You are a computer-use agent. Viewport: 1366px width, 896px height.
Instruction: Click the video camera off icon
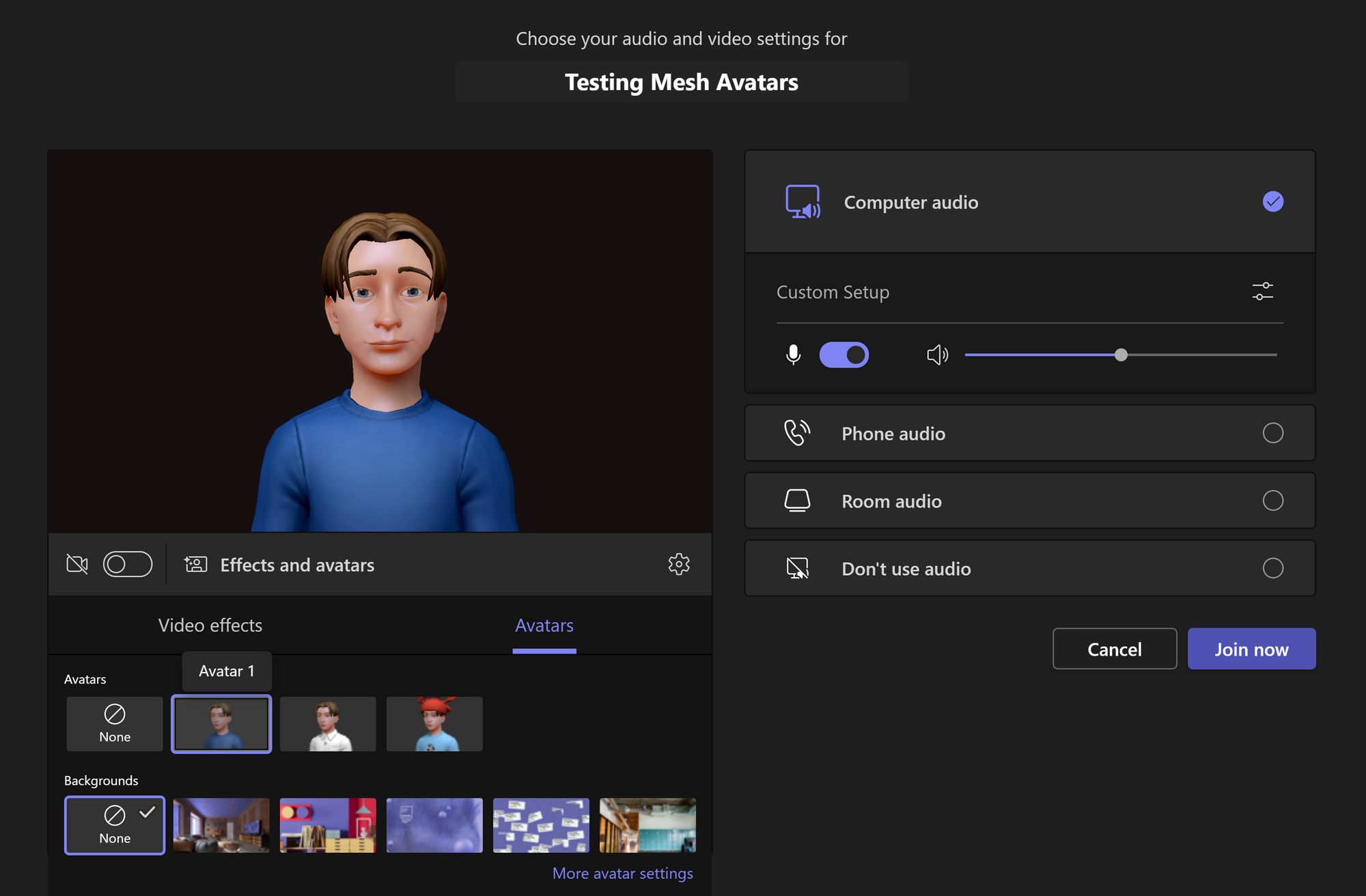(77, 564)
